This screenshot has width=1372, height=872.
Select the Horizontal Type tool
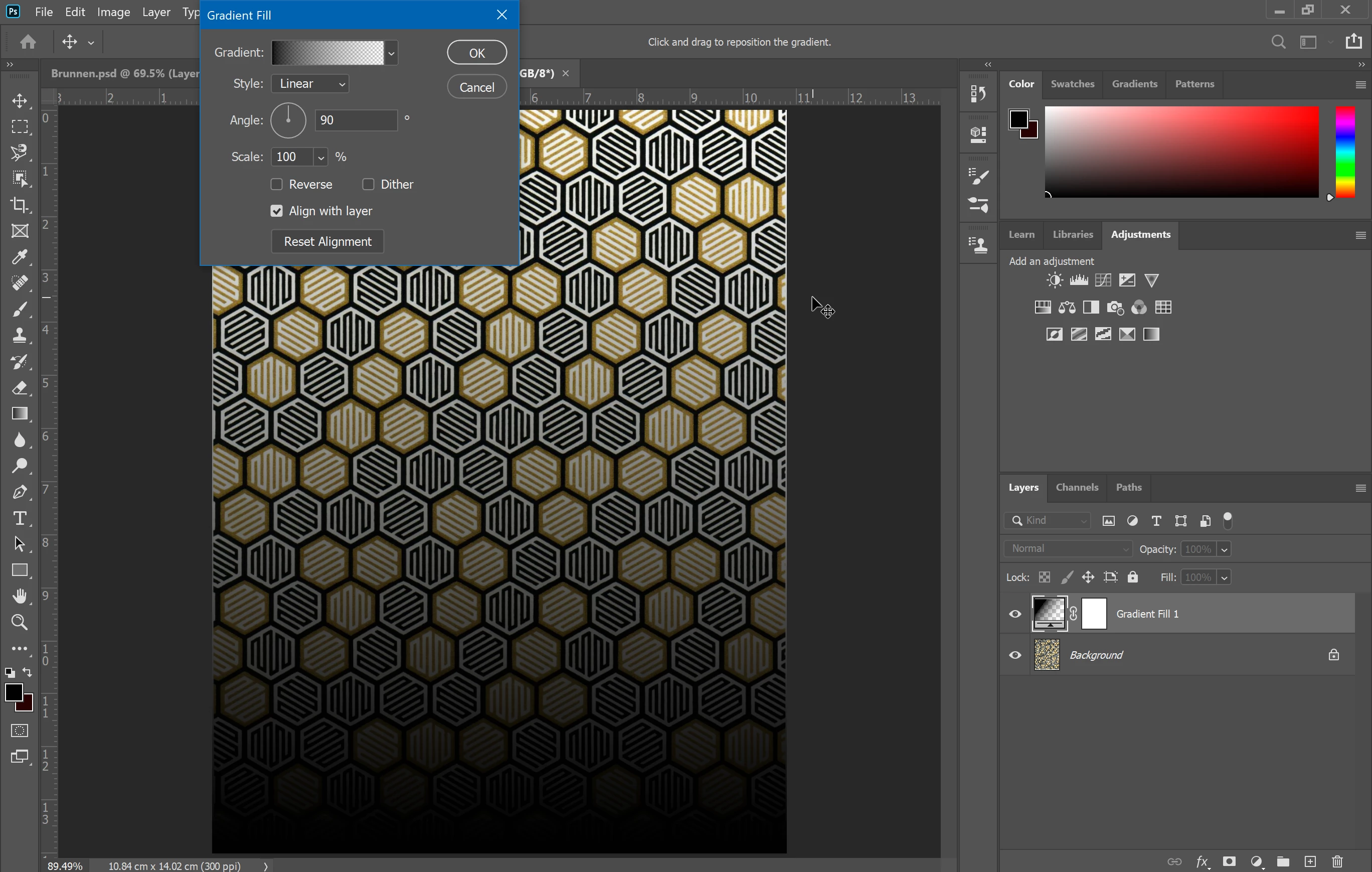(20, 518)
